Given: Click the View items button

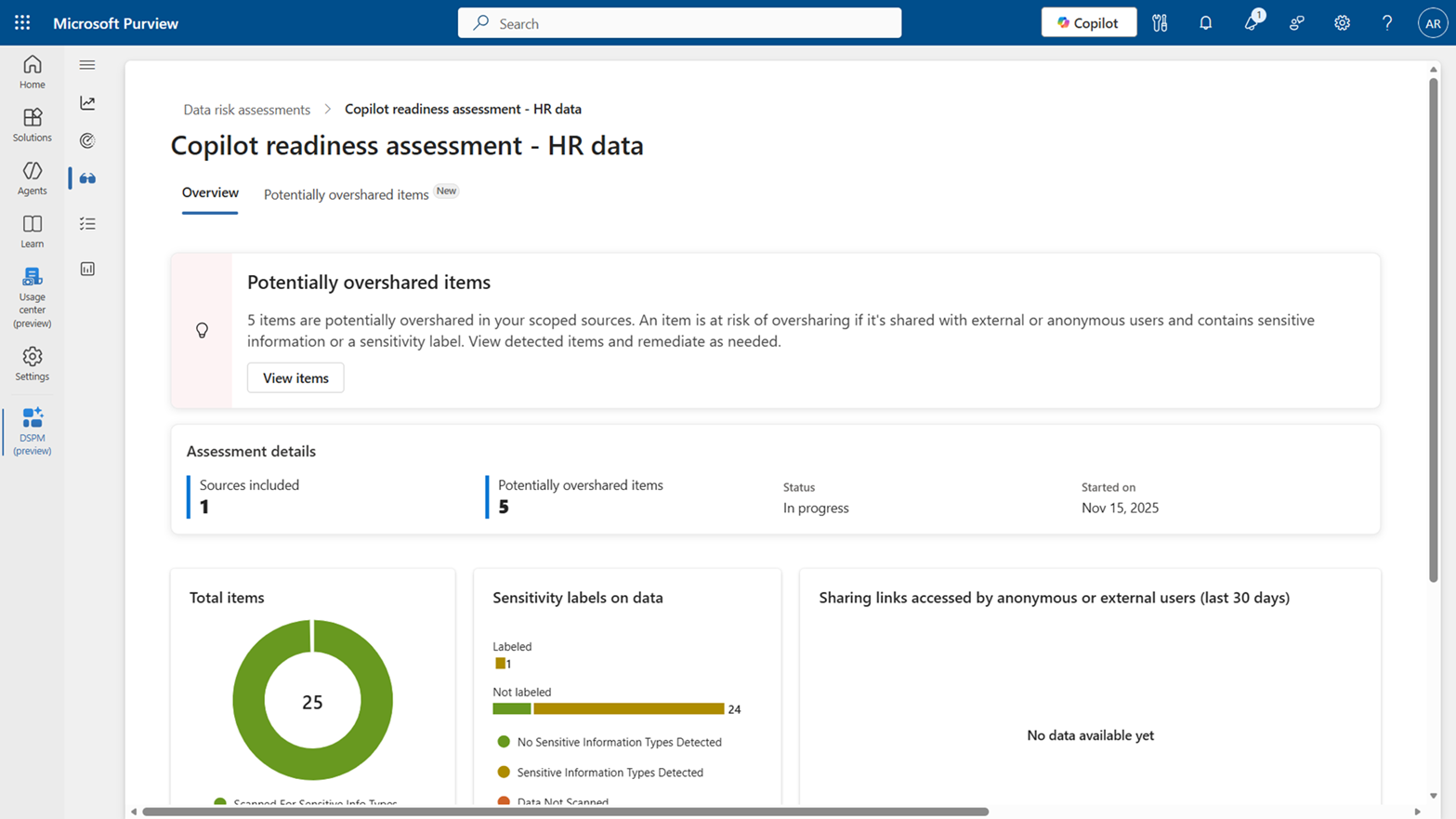Looking at the screenshot, I should pos(295,378).
